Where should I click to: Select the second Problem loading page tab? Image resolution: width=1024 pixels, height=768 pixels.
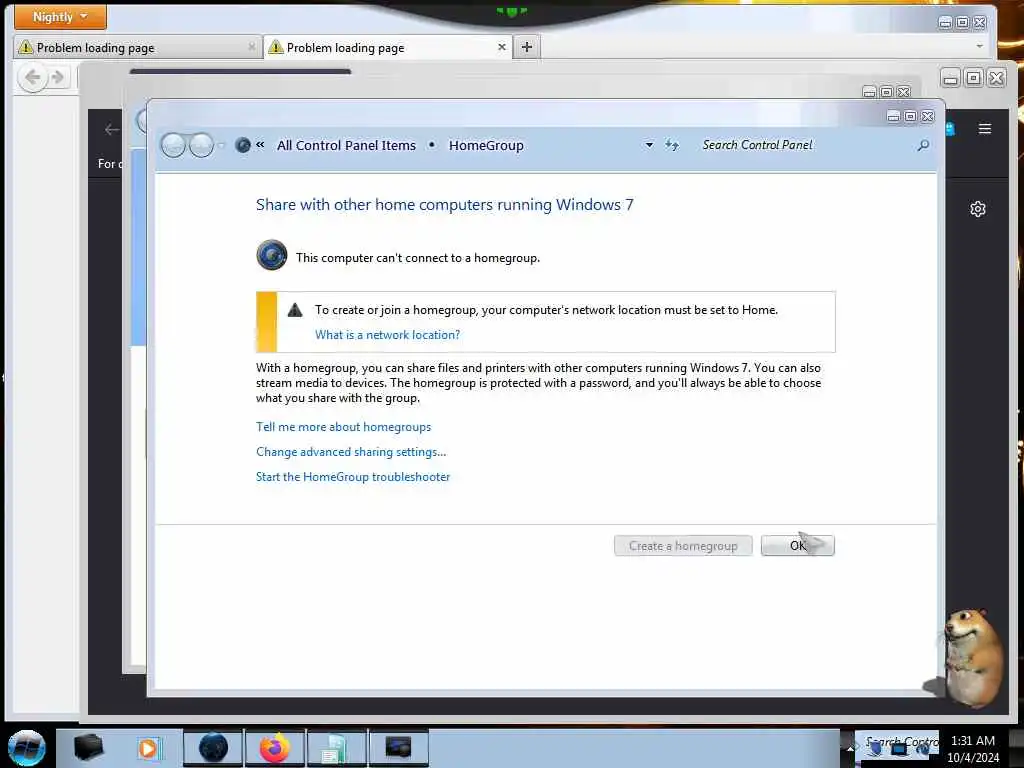tap(387, 47)
